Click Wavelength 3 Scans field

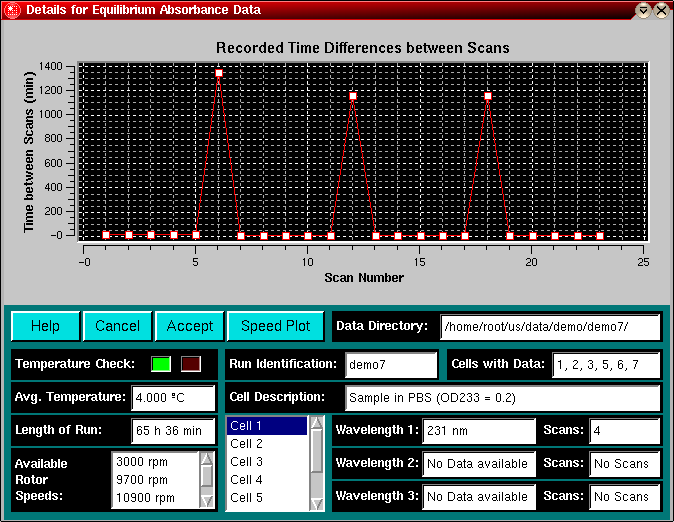tap(624, 497)
